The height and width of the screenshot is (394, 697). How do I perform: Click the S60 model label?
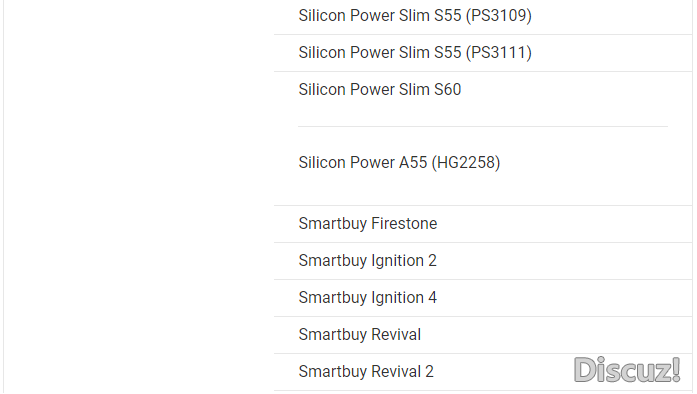tap(448, 89)
